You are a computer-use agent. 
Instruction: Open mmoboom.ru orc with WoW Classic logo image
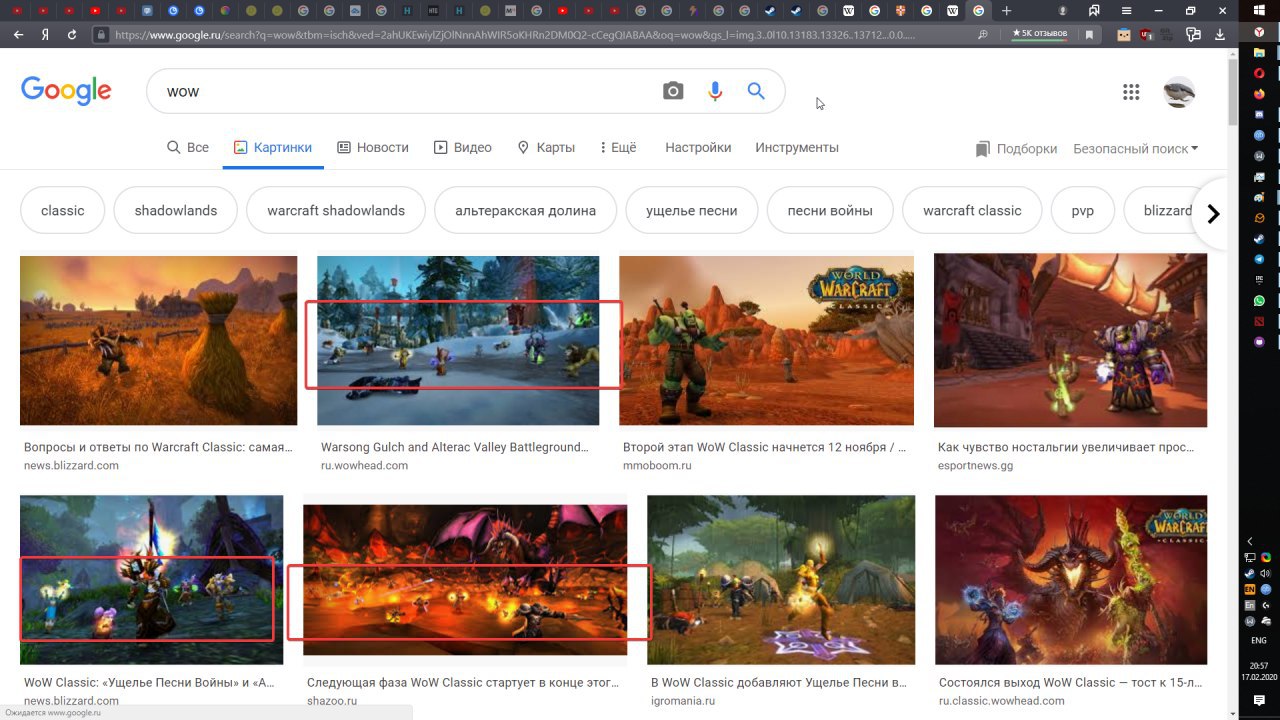coord(766,340)
